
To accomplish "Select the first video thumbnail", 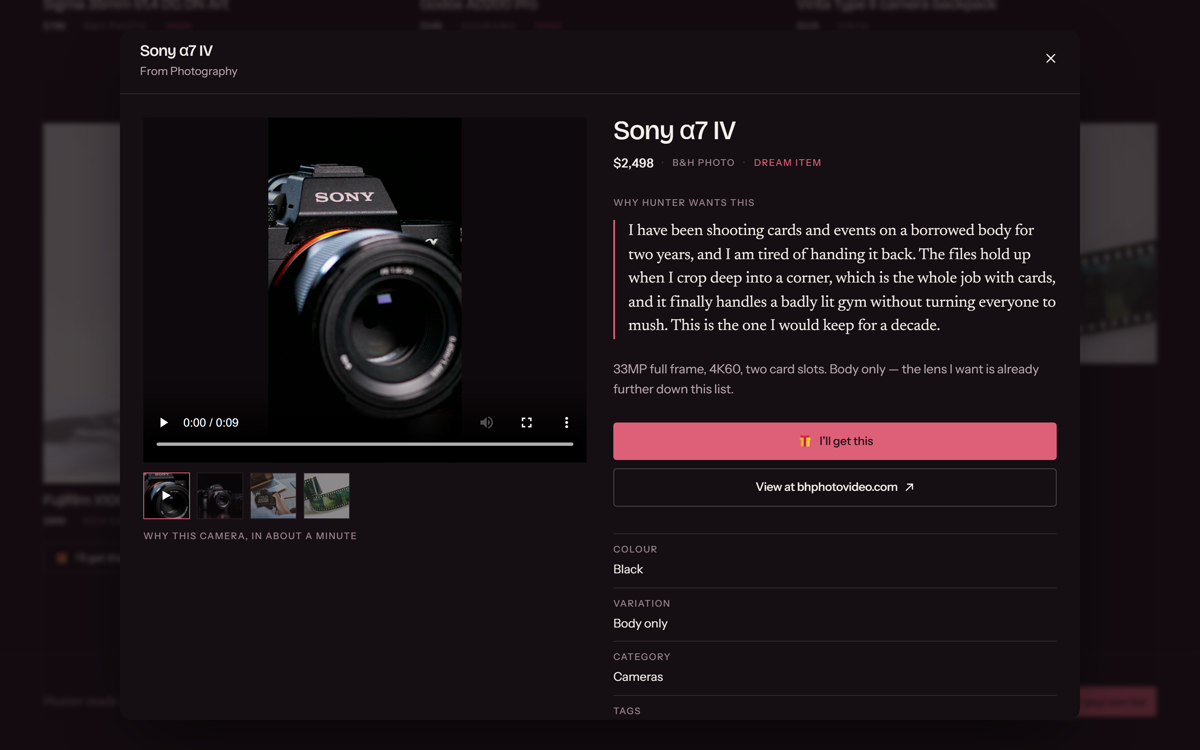I will coord(166,496).
